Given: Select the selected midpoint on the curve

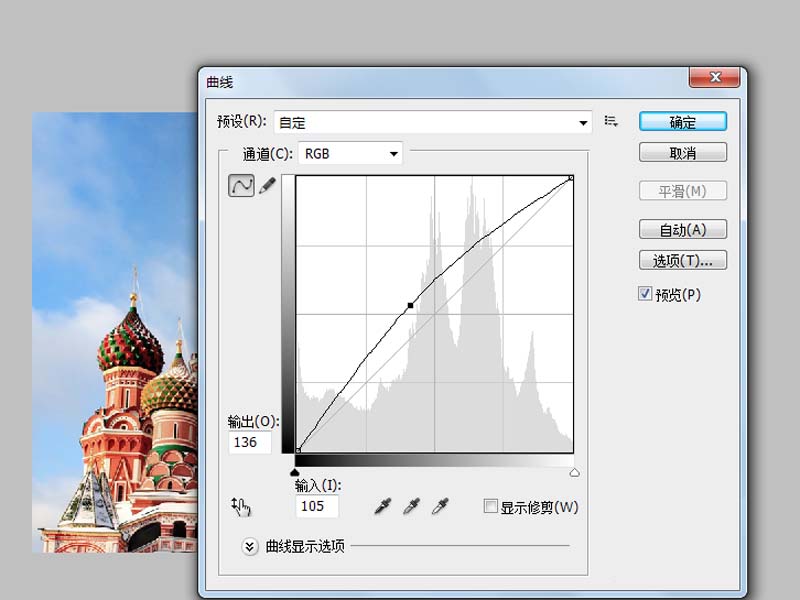Looking at the screenshot, I should (x=410, y=306).
